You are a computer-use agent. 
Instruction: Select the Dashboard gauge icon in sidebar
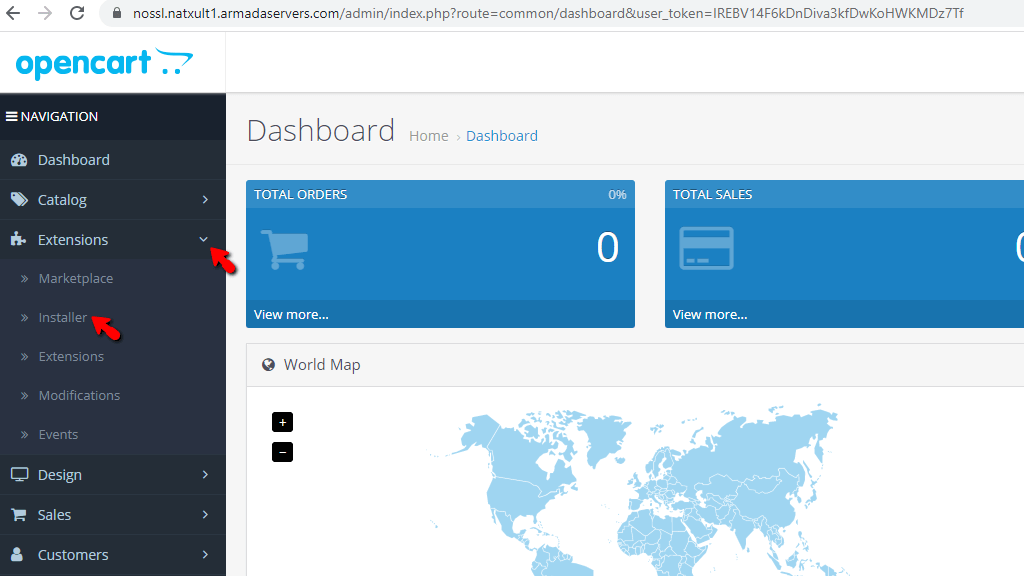click(20, 159)
